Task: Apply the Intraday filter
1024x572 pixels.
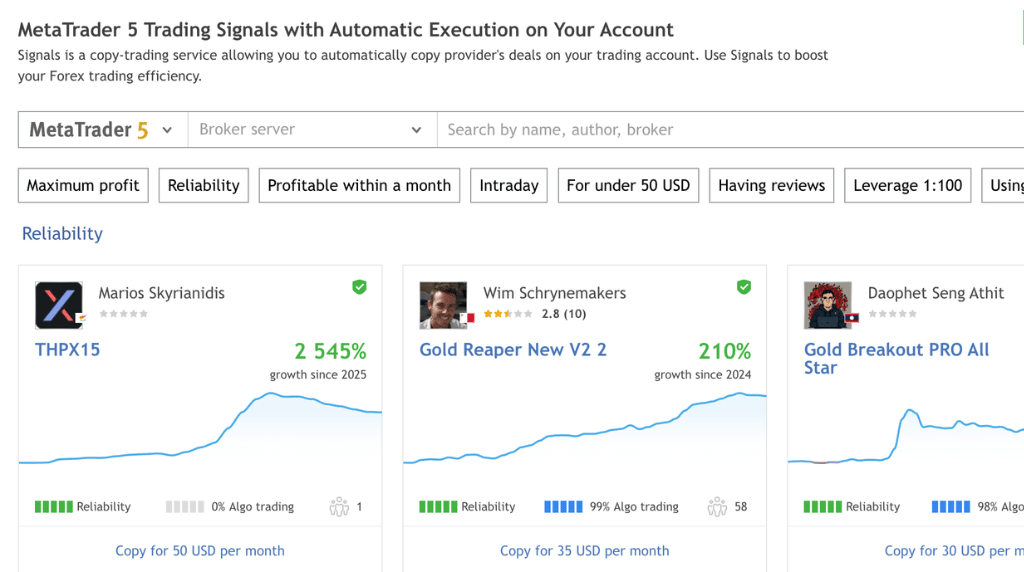Action: (509, 185)
